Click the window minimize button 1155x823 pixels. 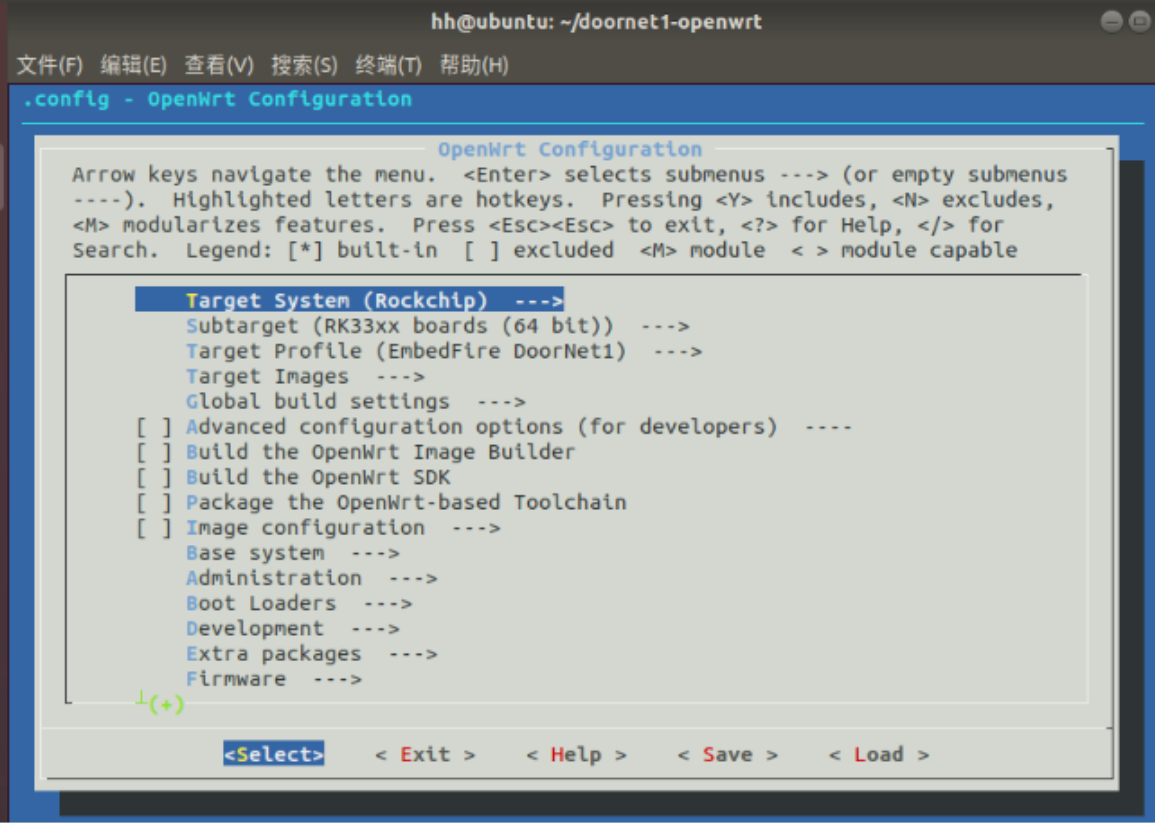coord(1112,21)
